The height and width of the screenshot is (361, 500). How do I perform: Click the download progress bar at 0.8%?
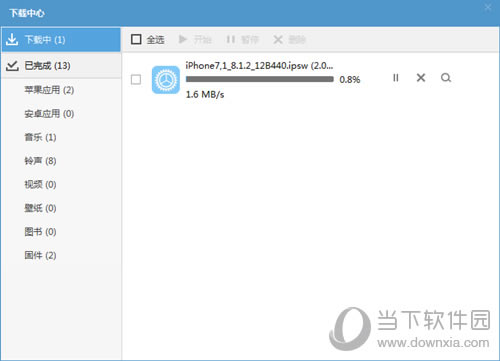(x=260, y=79)
